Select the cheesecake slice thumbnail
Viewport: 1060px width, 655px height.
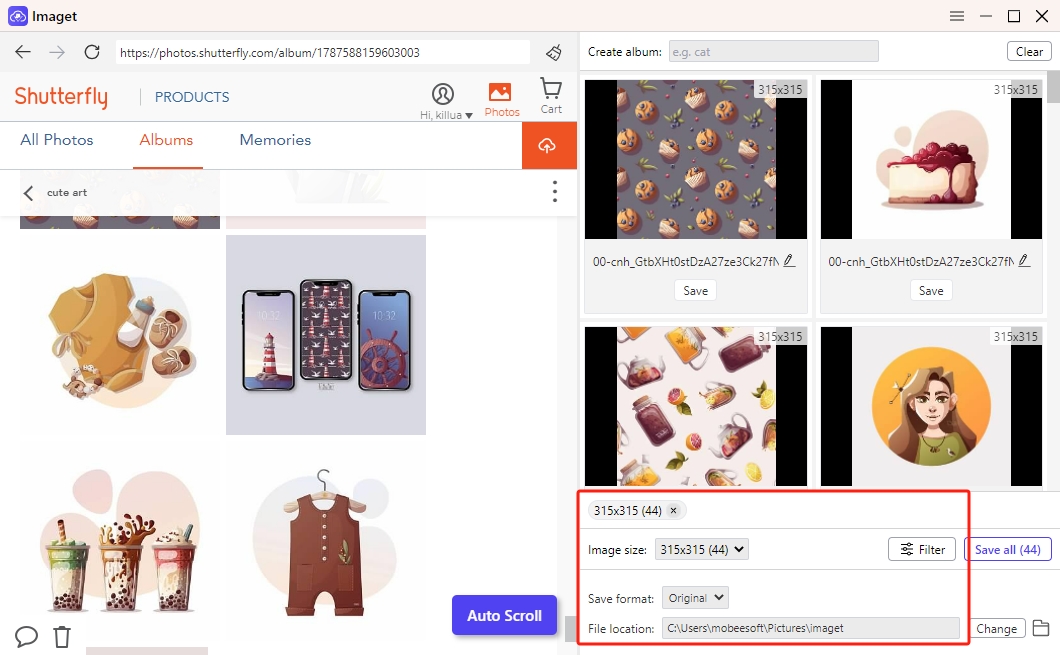point(931,160)
